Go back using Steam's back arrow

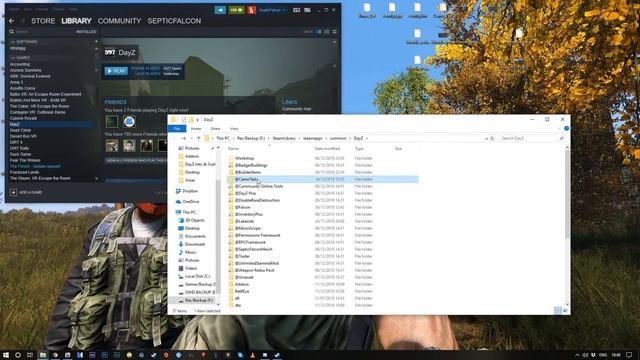pyautogui.click(x=11, y=21)
